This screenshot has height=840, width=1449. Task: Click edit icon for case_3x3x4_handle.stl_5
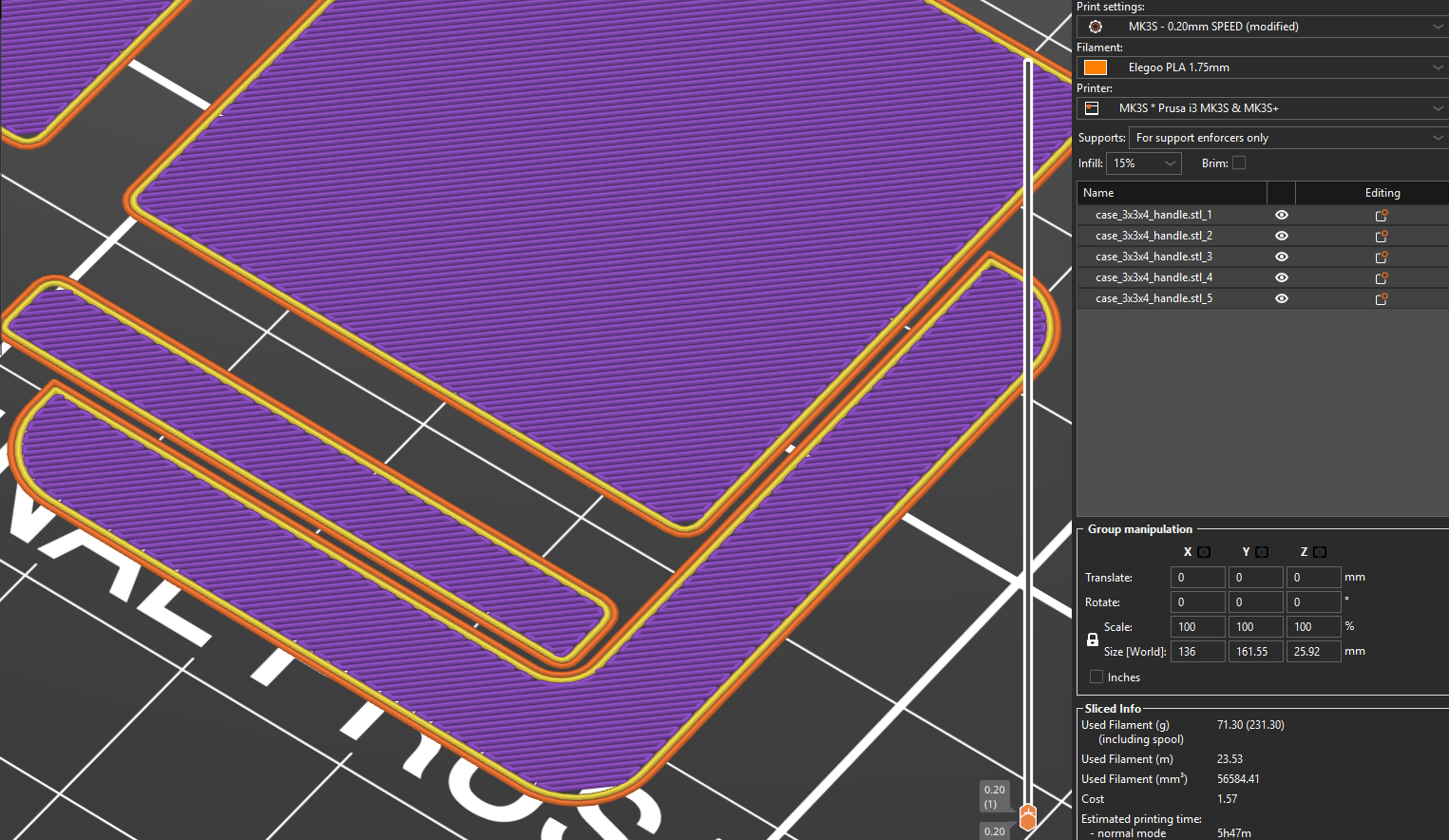point(1382,299)
